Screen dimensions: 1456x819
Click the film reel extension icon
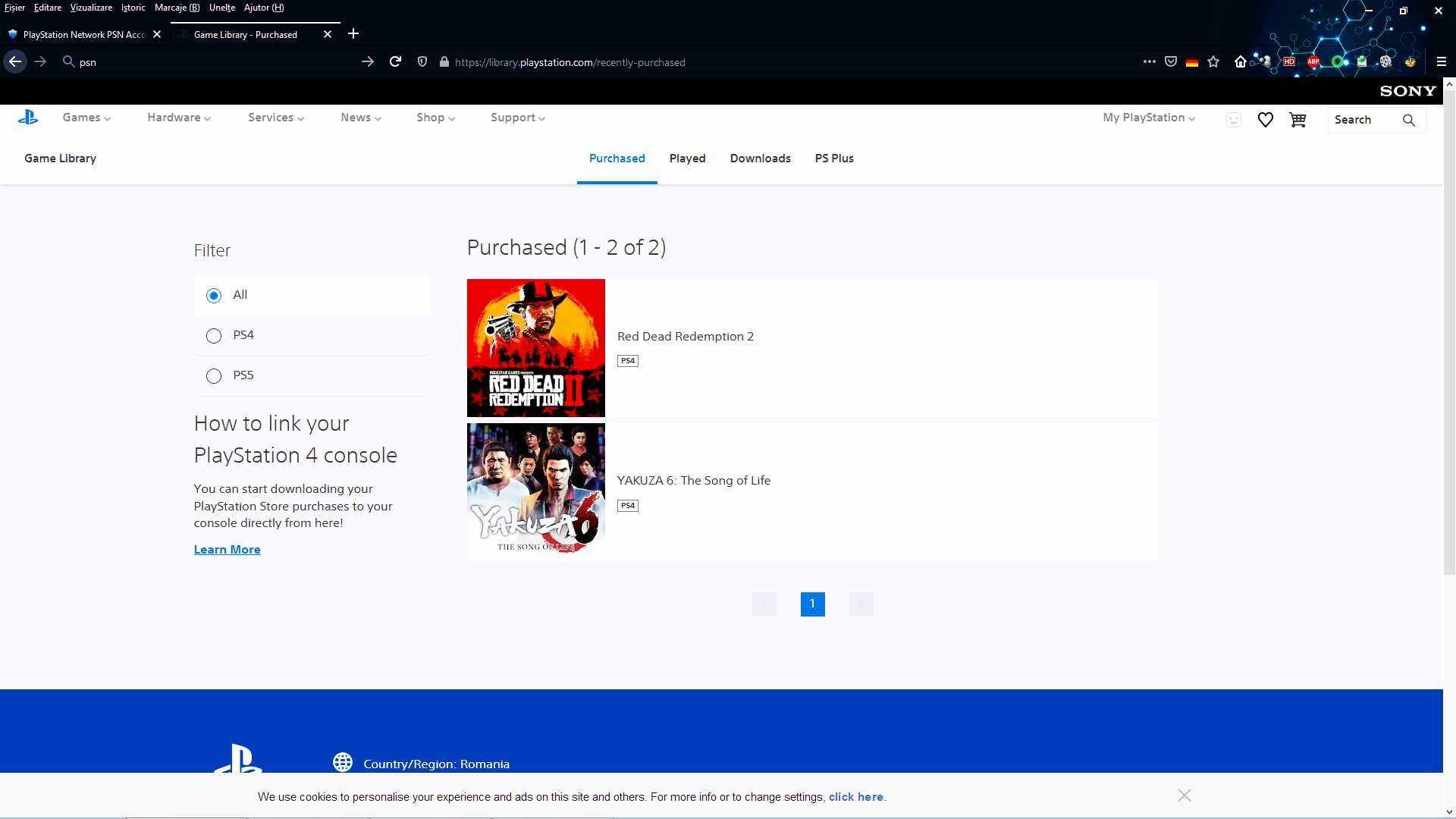tap(1385, 62)
